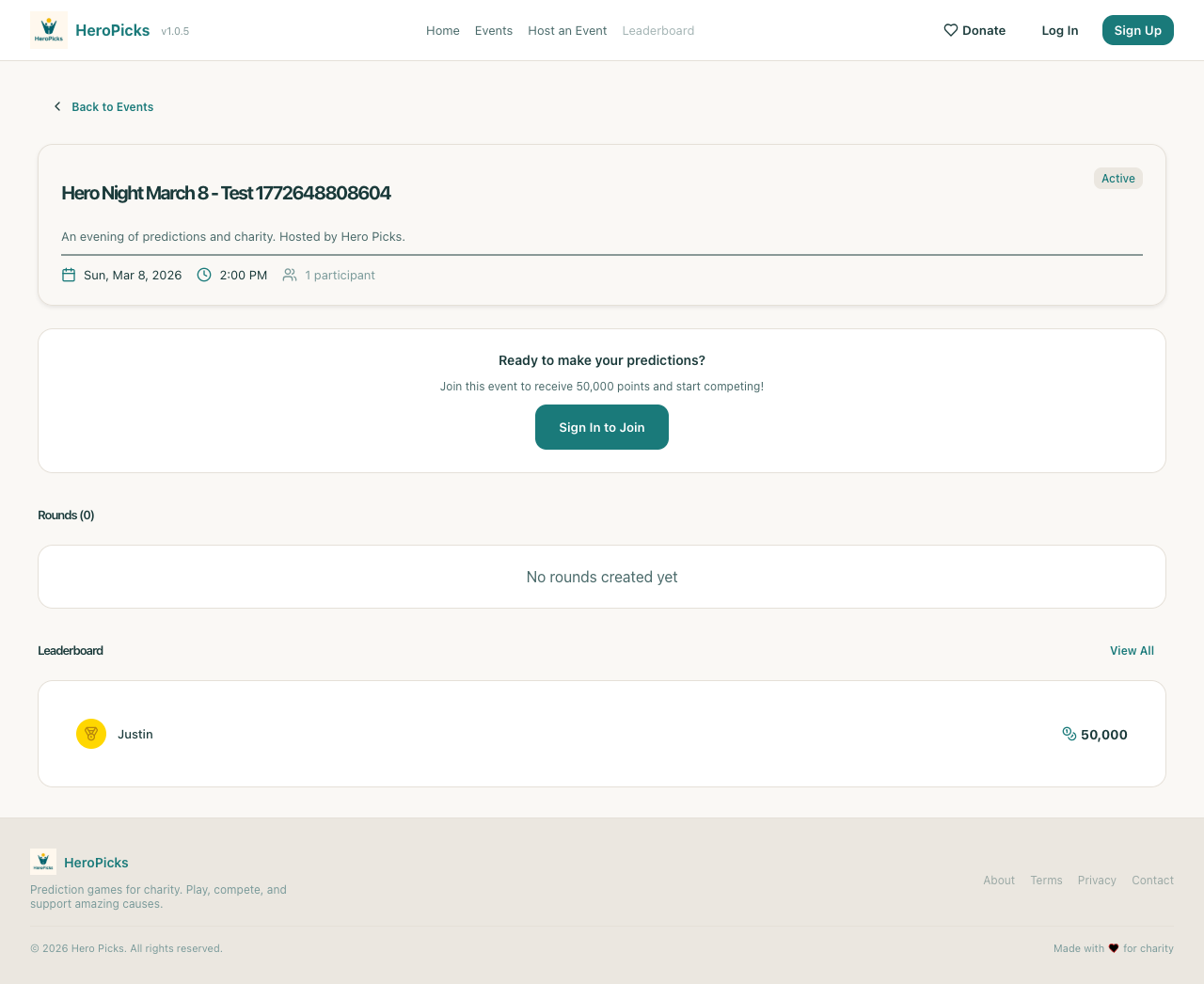Click the clock icon next to 2:00 PM

pyautogui.click(x=204, y=275)
